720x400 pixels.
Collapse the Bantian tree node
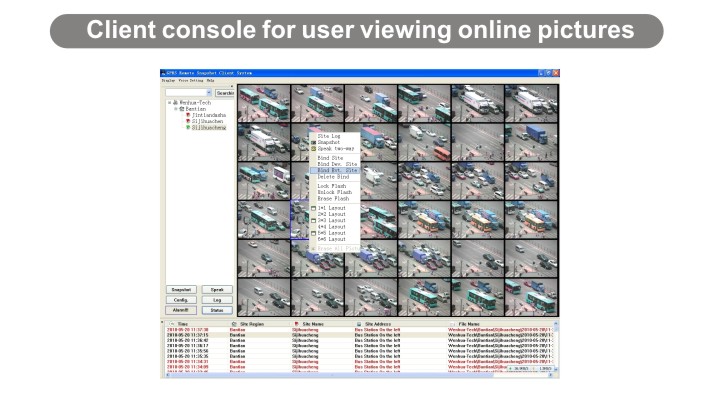(176, 109)
